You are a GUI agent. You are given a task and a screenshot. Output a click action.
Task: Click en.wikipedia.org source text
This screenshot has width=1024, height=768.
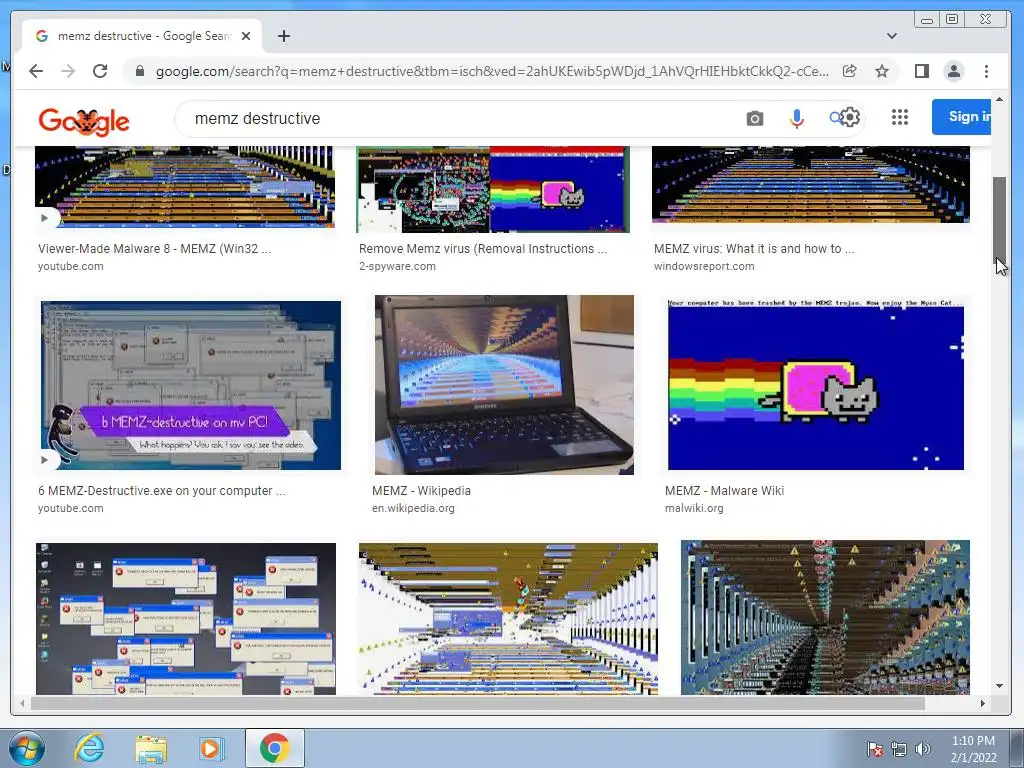413,508
